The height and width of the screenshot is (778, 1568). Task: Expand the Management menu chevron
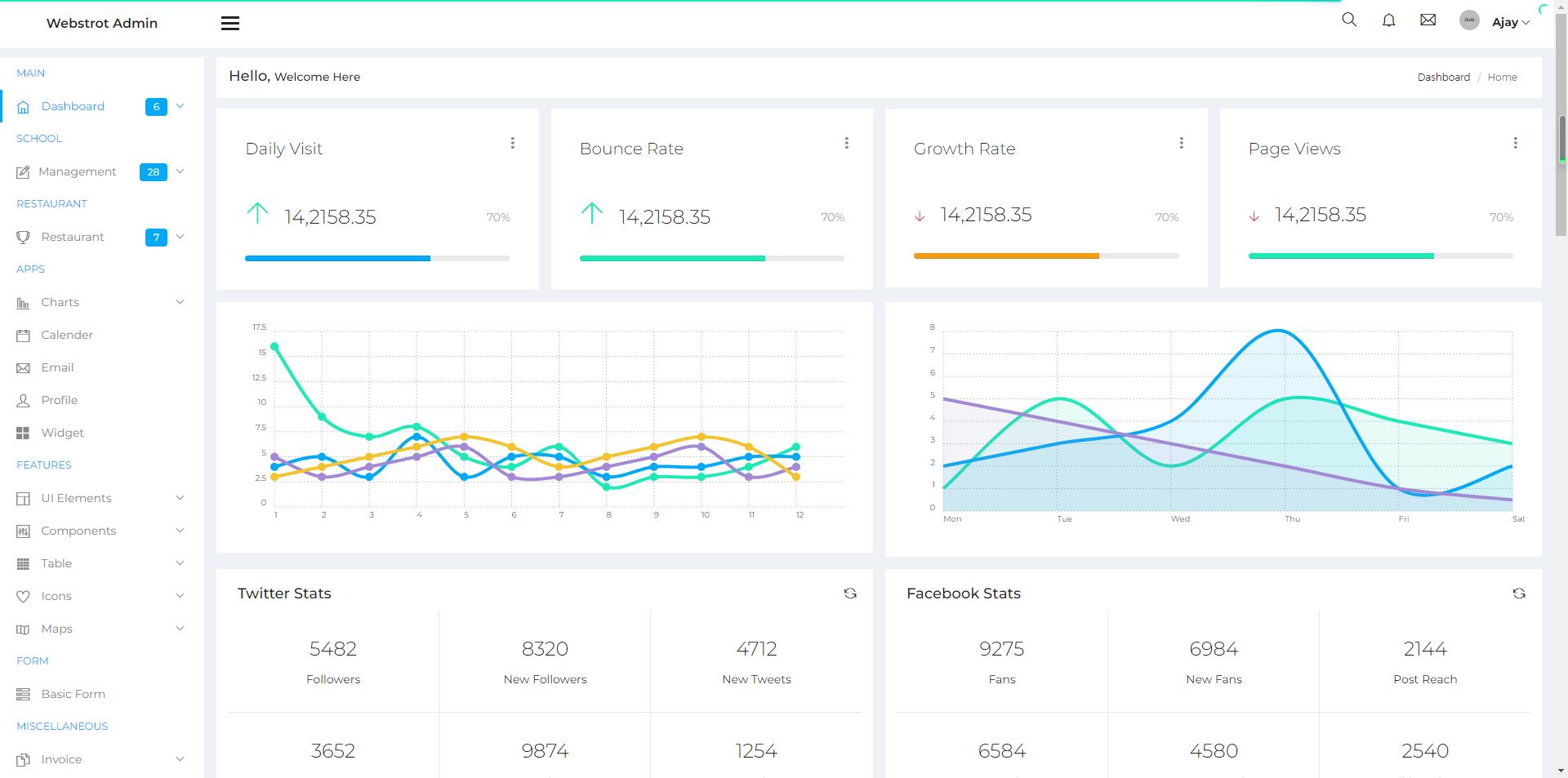click(180, 171)
